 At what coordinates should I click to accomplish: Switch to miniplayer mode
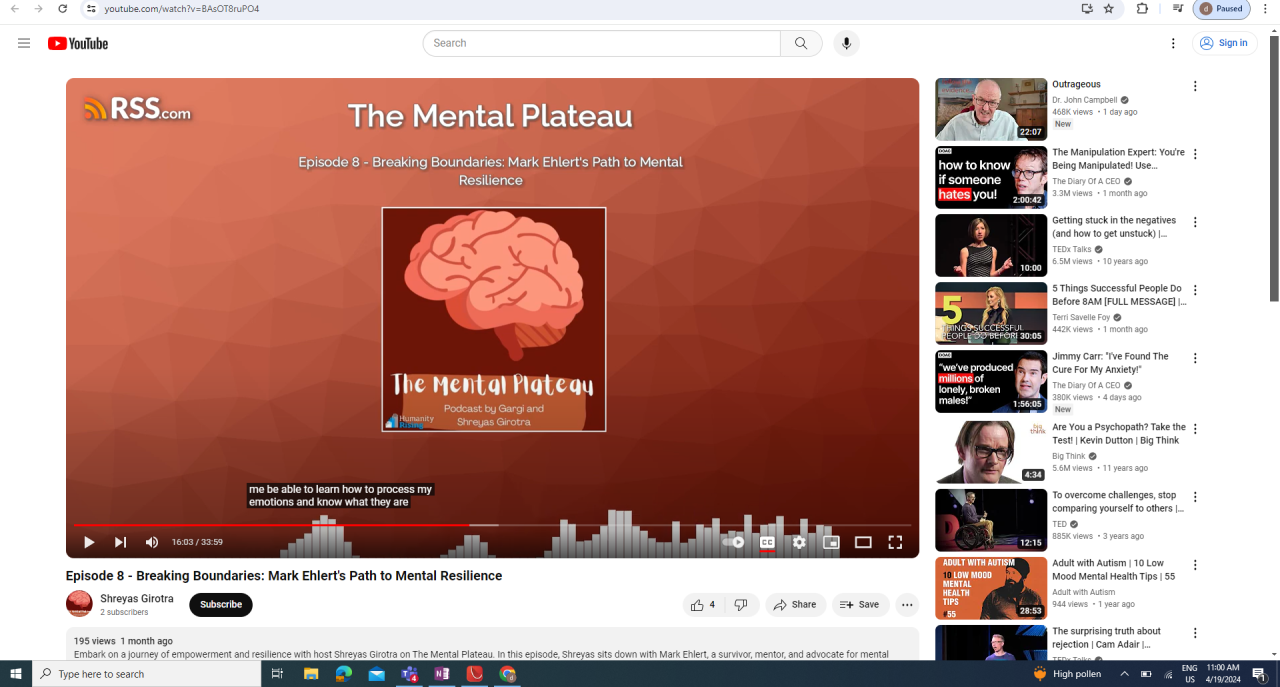coord(831,542)
